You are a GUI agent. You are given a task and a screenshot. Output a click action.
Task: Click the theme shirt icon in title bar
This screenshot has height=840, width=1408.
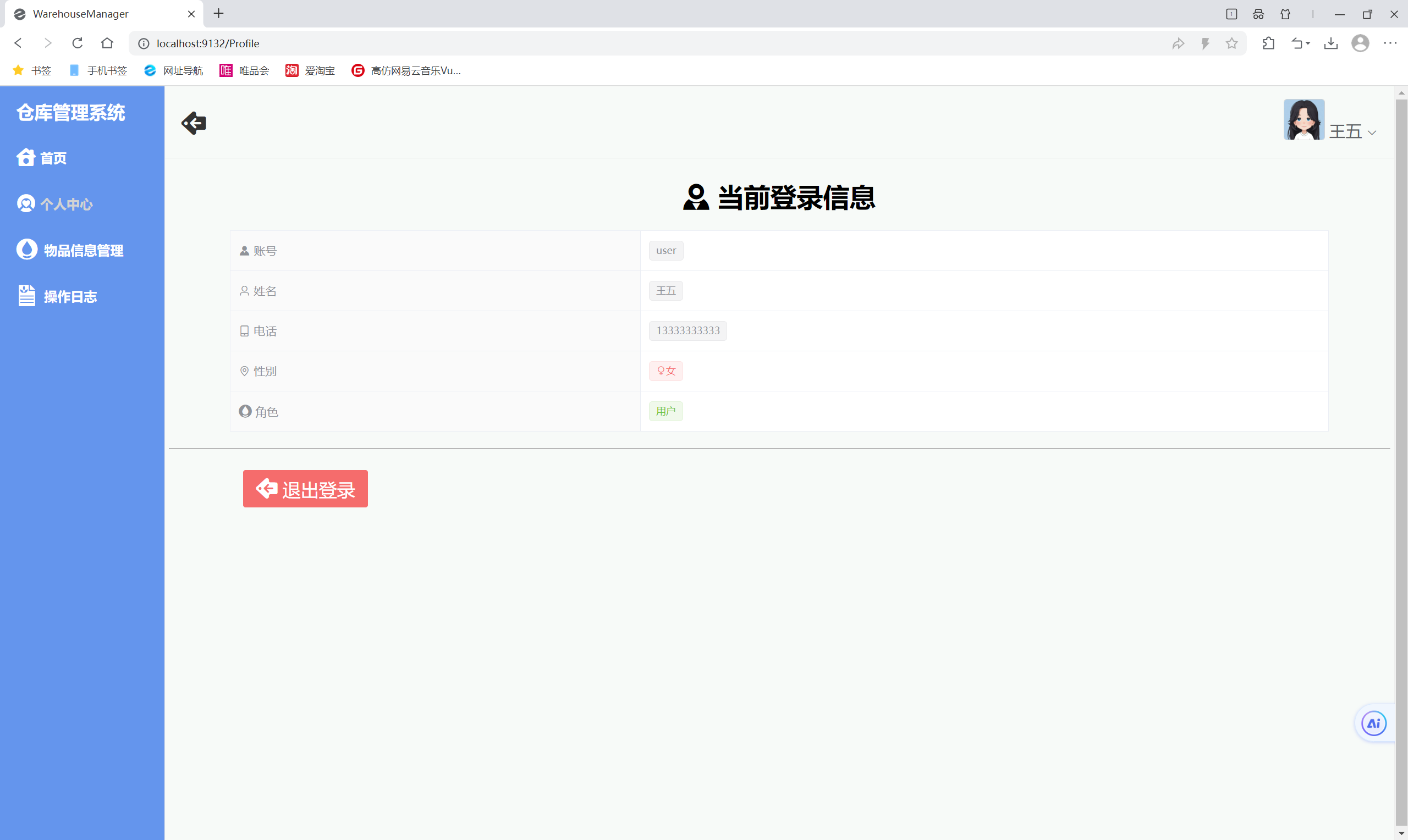tap(1285, 14)
